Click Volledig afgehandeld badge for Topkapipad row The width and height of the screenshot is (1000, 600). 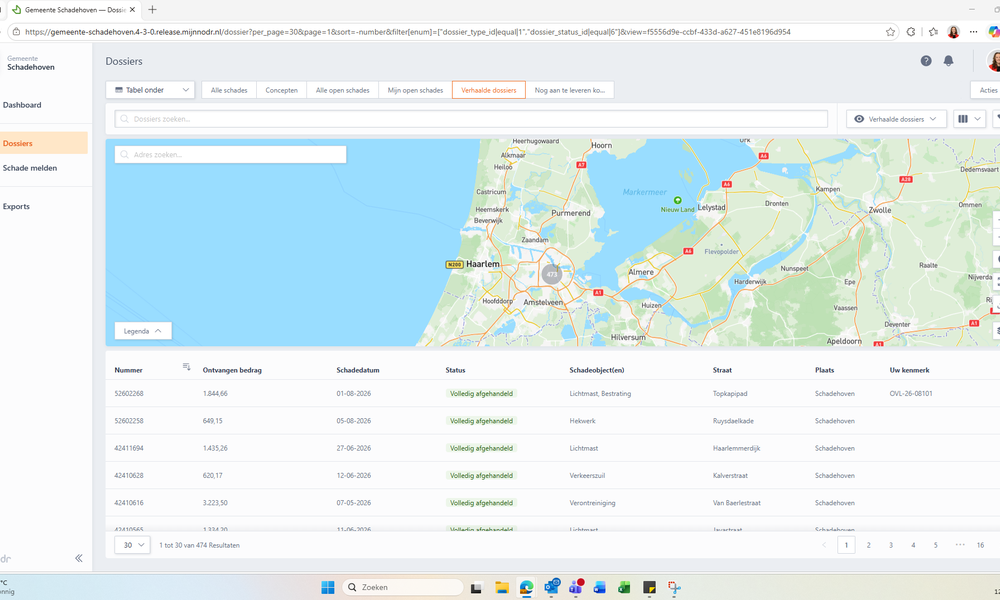point(482,393)
